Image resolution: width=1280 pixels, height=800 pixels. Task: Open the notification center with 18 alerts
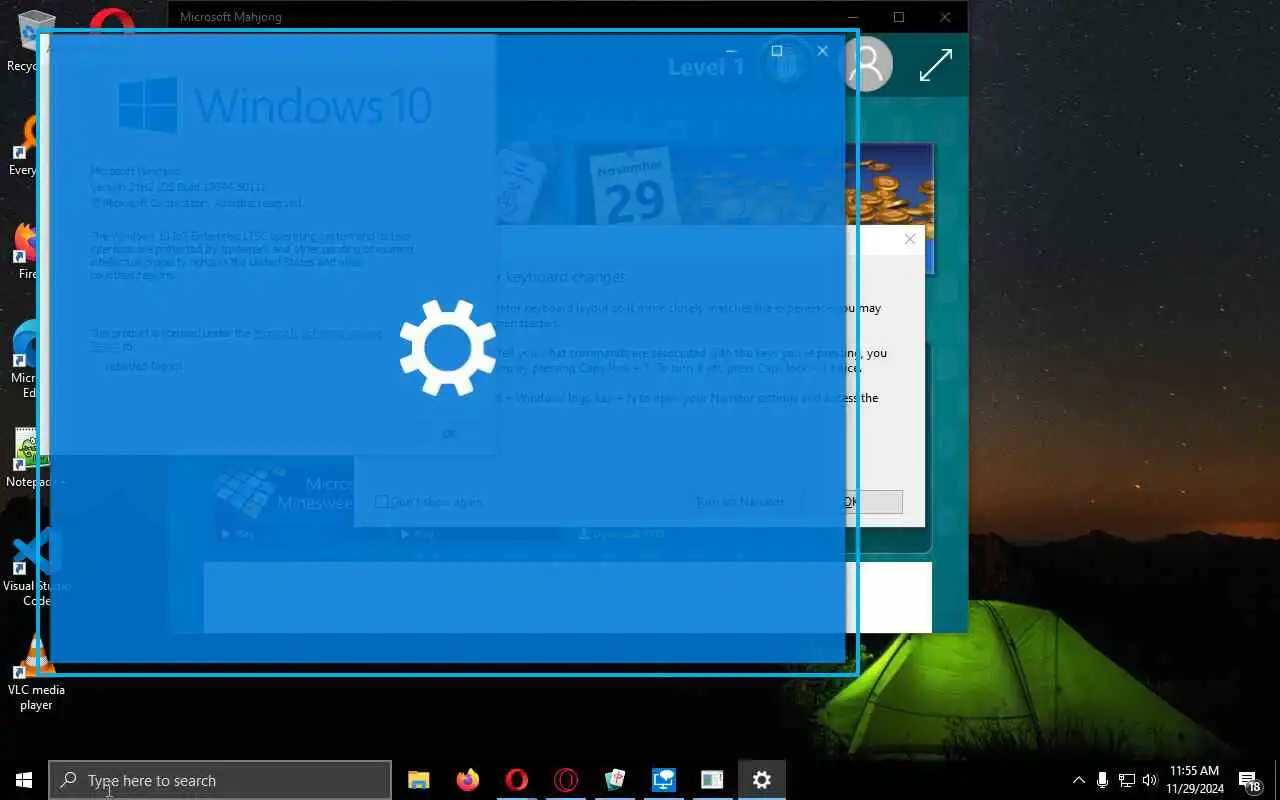pyautogui.click(x=1249, y=780)
